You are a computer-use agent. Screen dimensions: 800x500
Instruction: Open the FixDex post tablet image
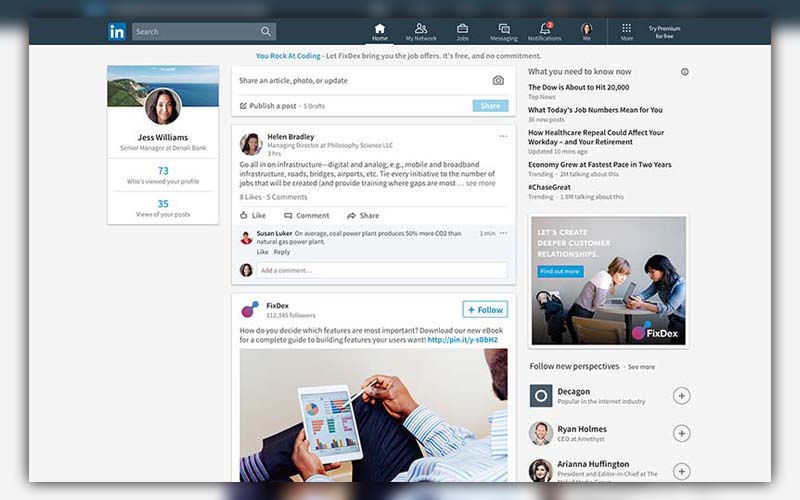click(373, 415)
